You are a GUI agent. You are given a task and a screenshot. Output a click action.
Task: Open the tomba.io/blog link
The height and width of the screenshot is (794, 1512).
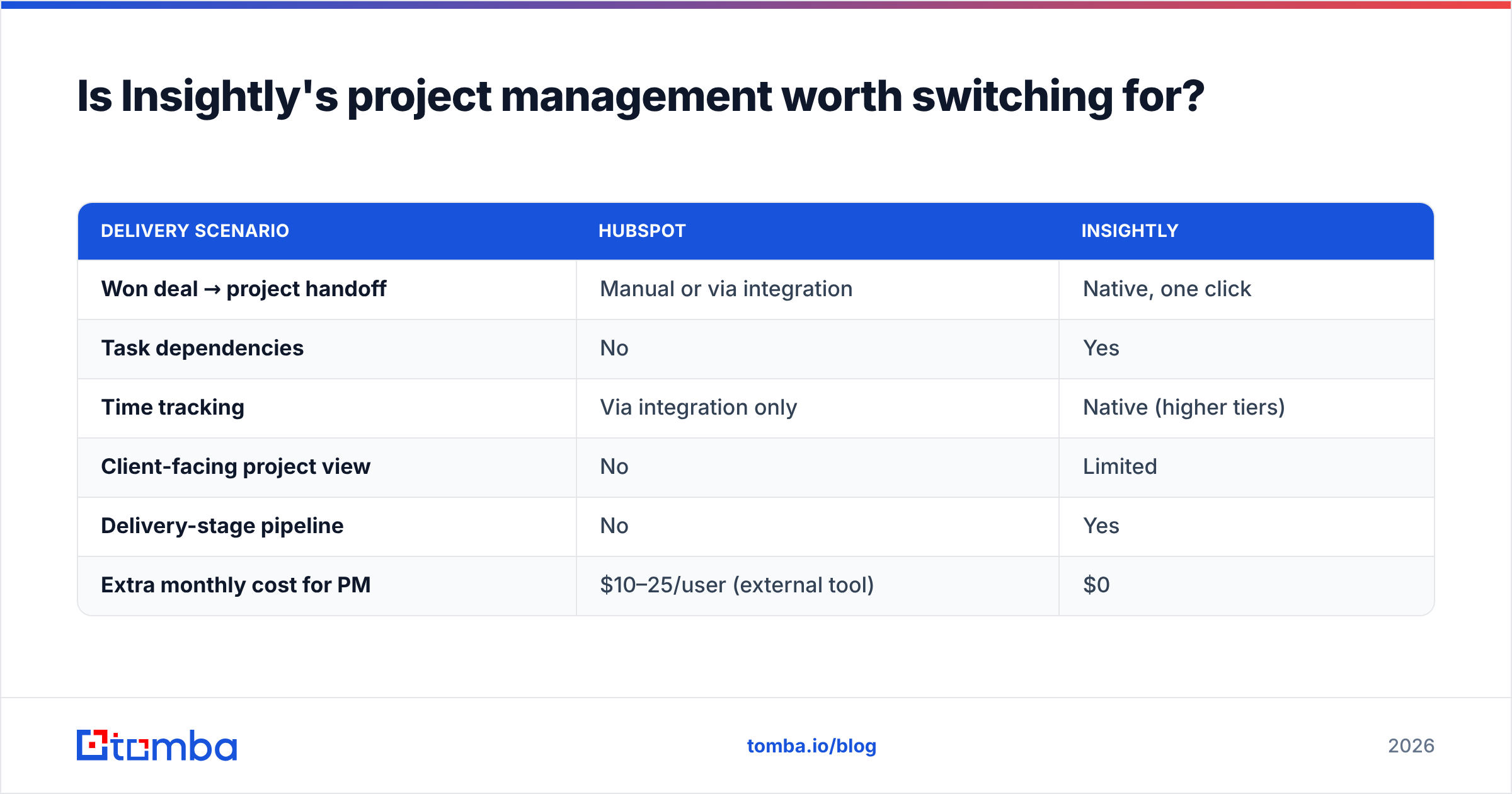pyautogui.click(x=811, y=746)
